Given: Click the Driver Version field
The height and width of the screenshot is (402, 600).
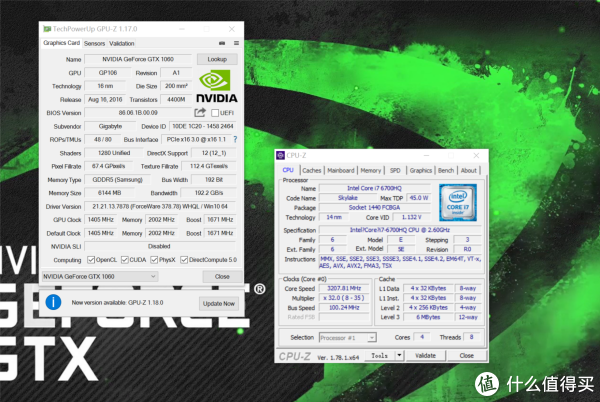Looking at the screenshot, I should click(x=160, y=207).
